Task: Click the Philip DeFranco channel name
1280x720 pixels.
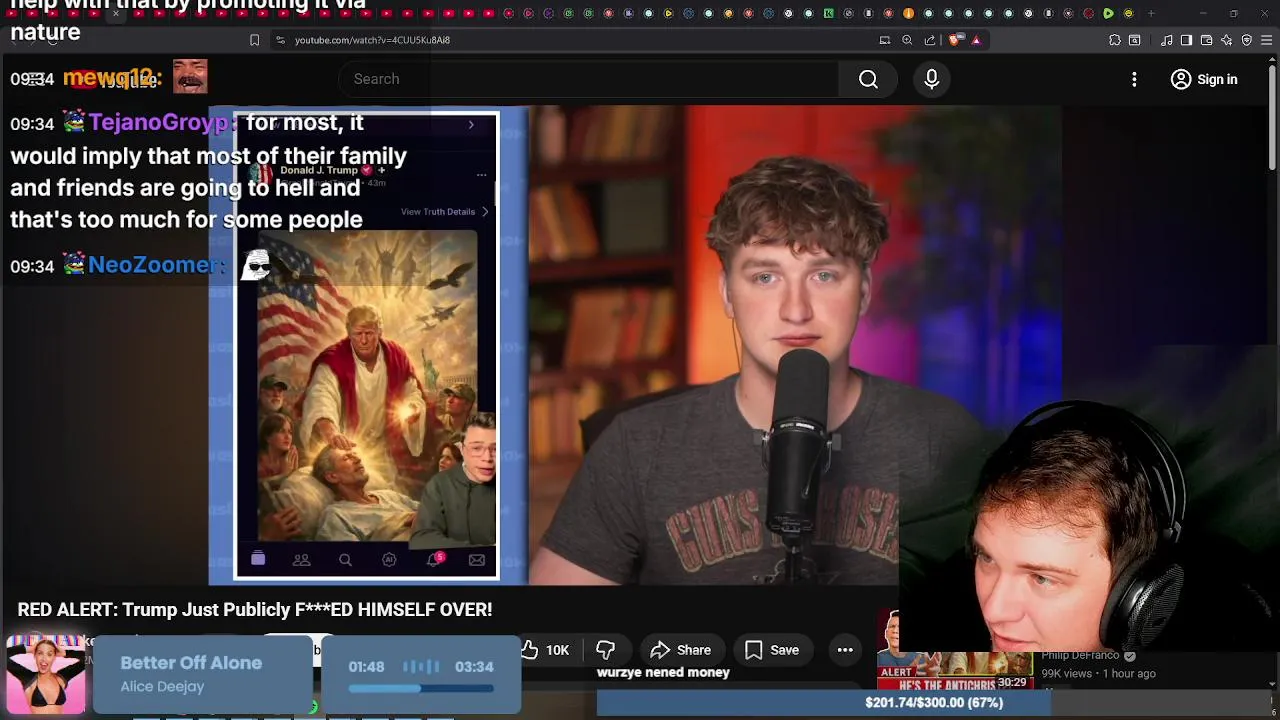Action: point(1080,655)
